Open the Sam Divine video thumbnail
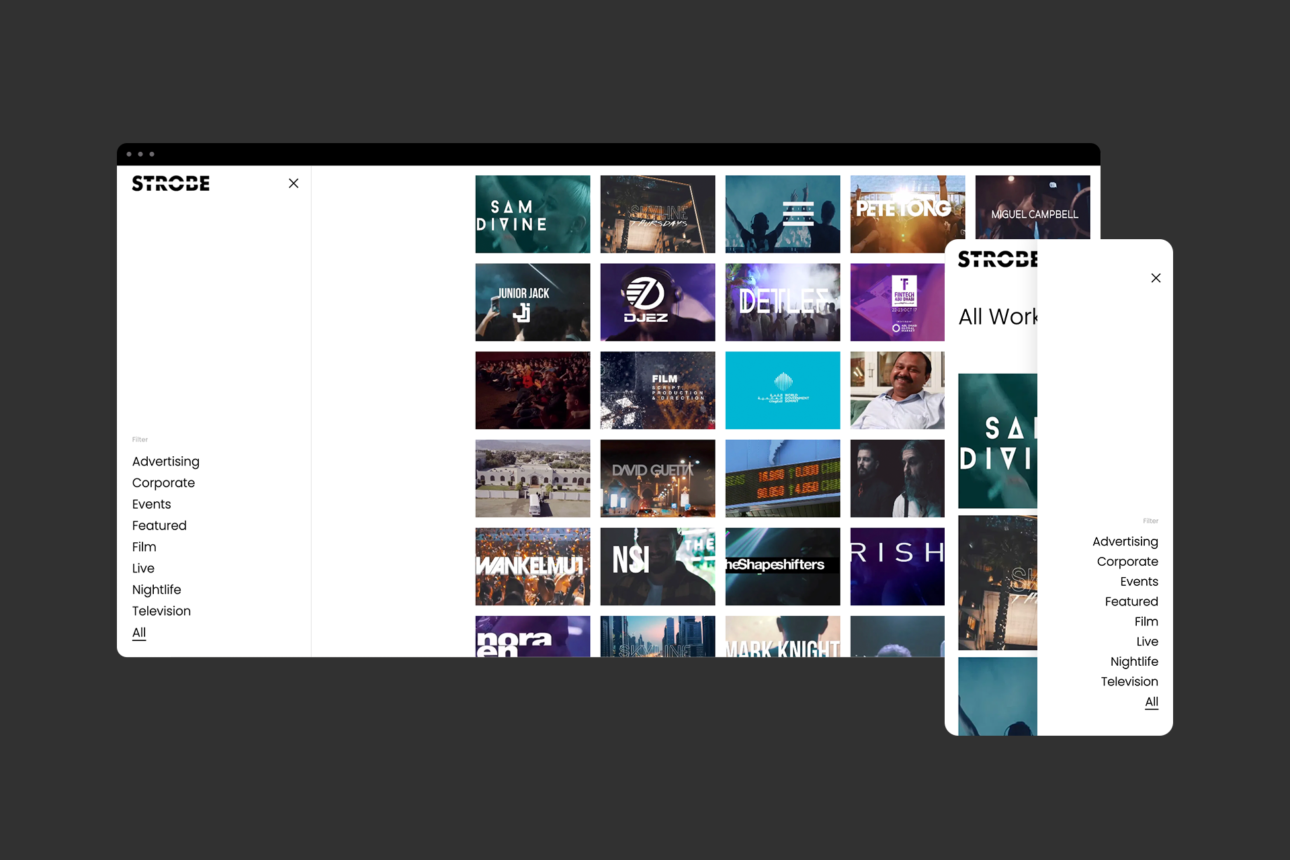This screenshot has height=860, width=1290. pyautogui.click(x=532, y=213)
